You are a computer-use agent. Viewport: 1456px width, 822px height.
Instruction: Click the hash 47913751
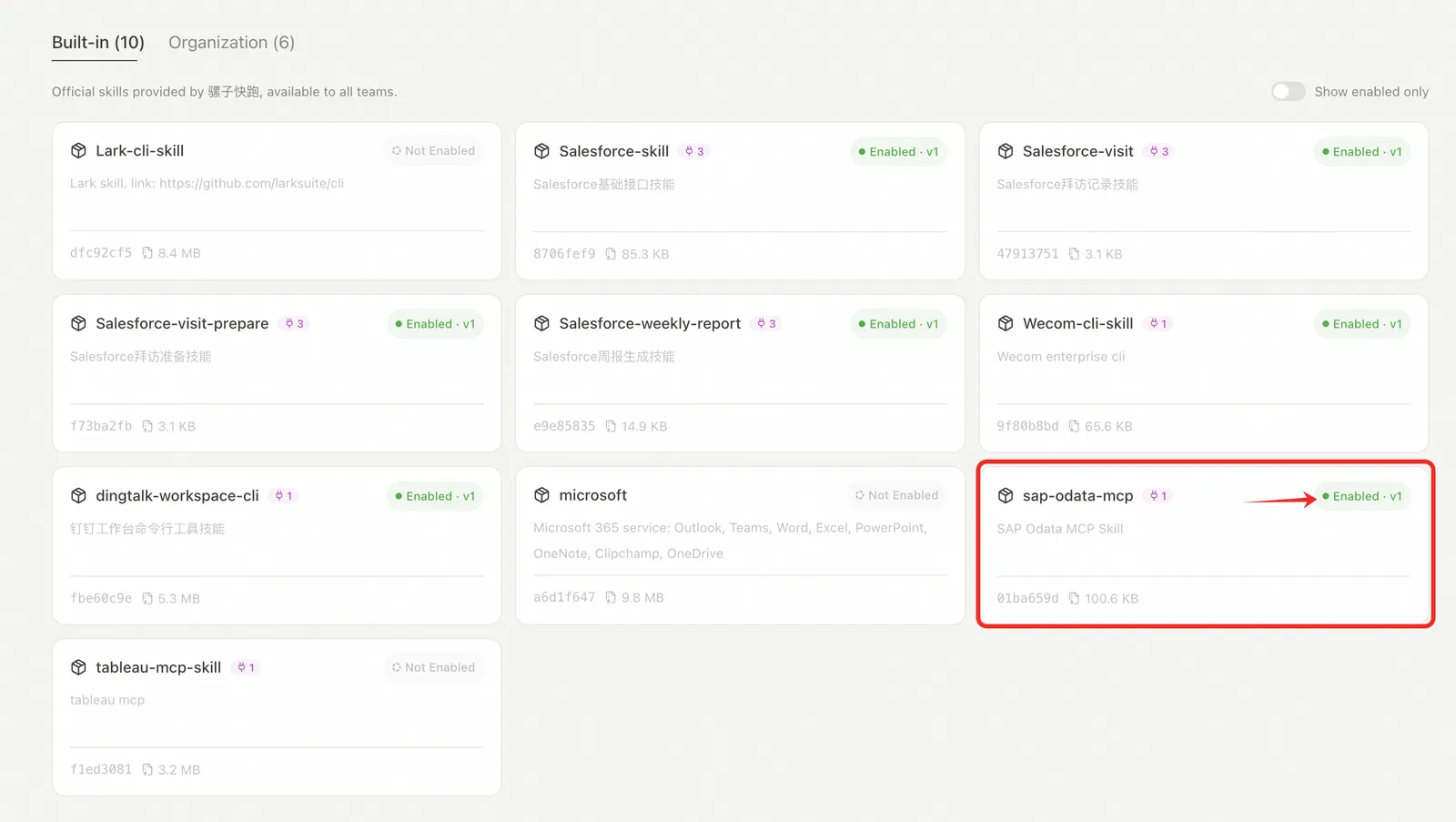pos(1027,254)
